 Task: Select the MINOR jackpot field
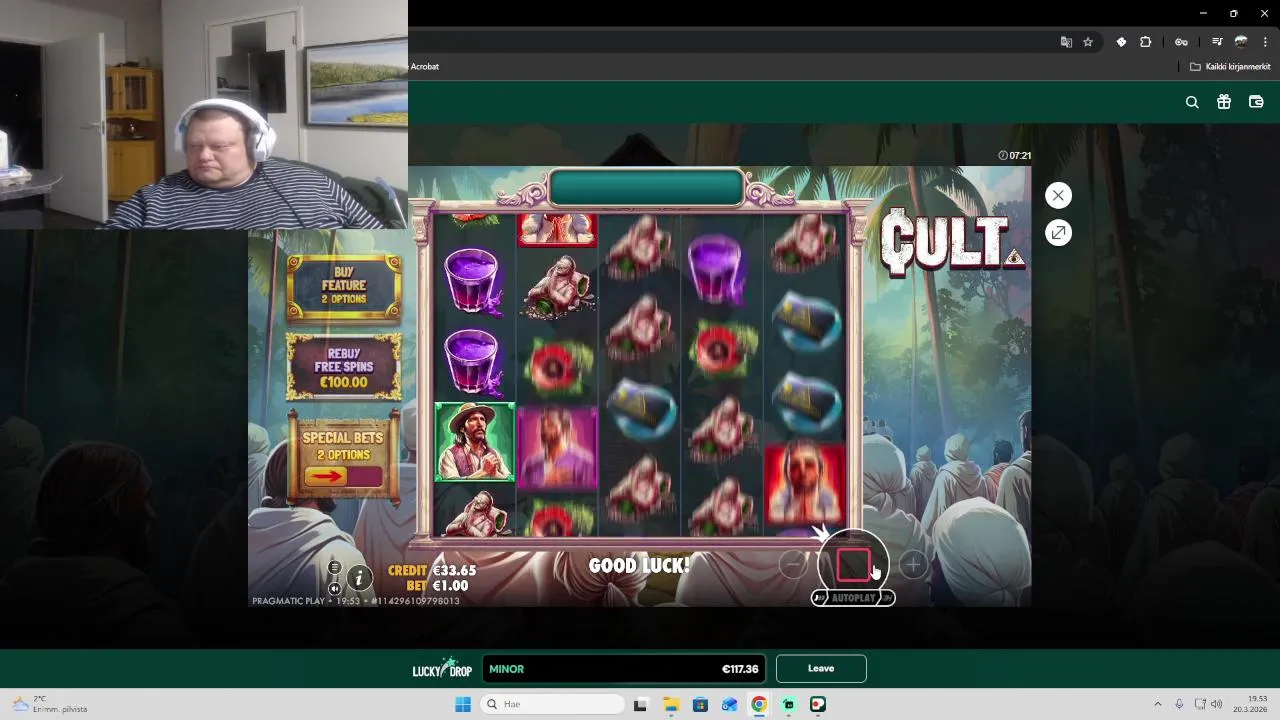(623, 669)
